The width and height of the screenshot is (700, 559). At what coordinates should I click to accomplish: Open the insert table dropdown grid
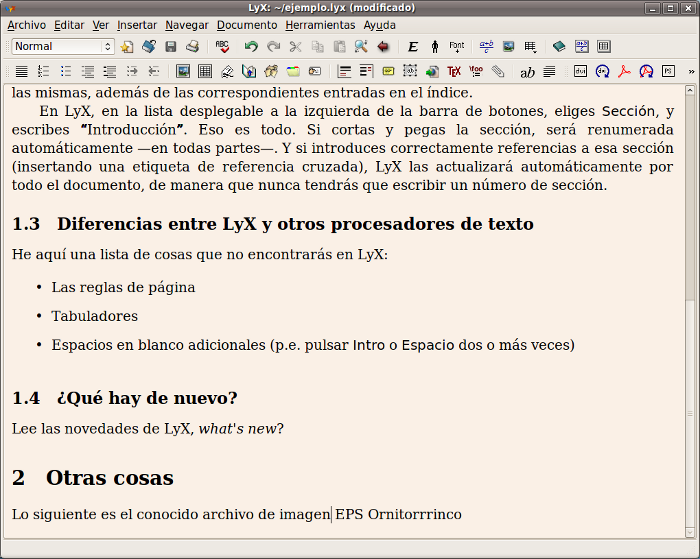click(530, 46)
